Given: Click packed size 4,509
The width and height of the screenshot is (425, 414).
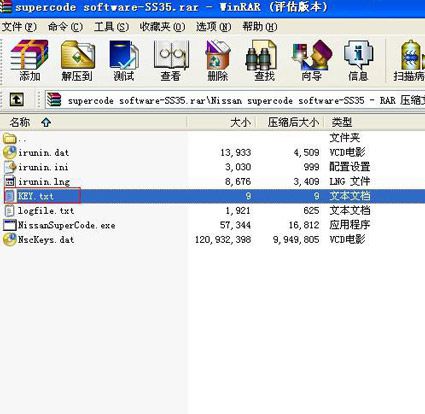Looking at the screenshot, I should [306, 153].
